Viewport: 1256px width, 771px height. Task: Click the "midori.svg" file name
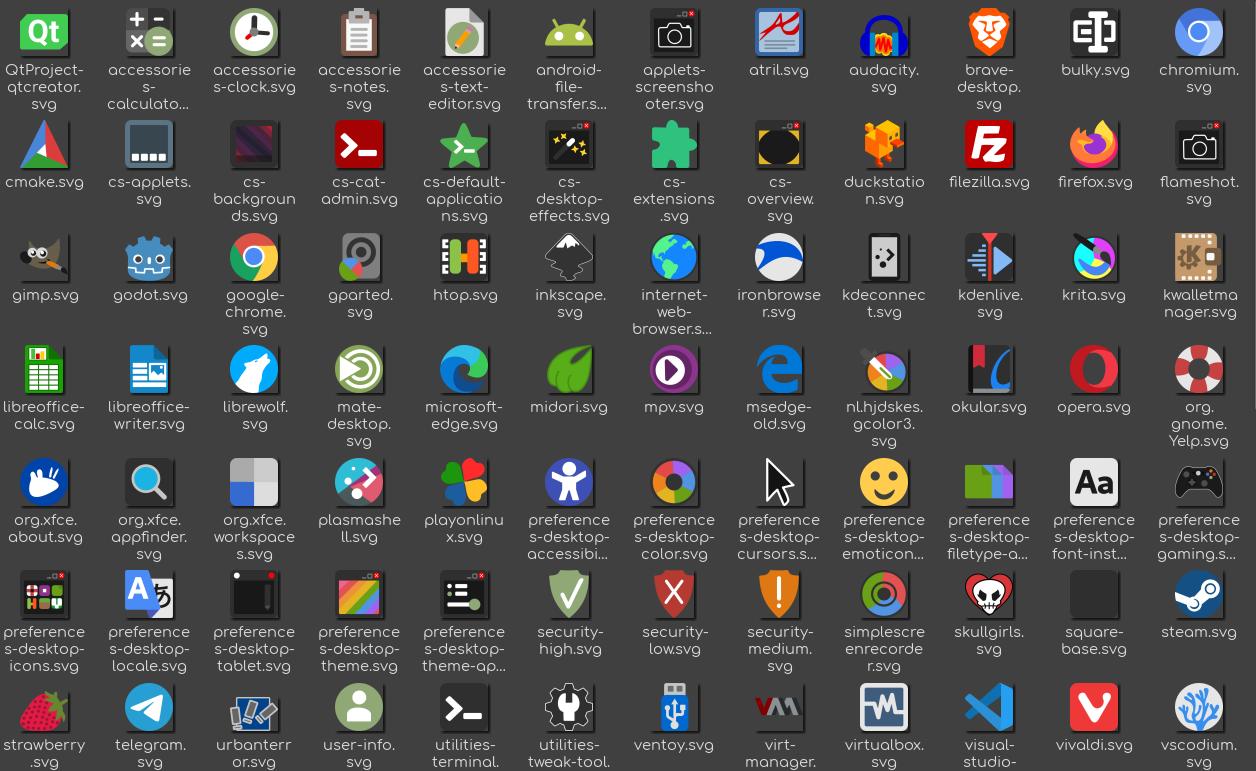point(569,407)
